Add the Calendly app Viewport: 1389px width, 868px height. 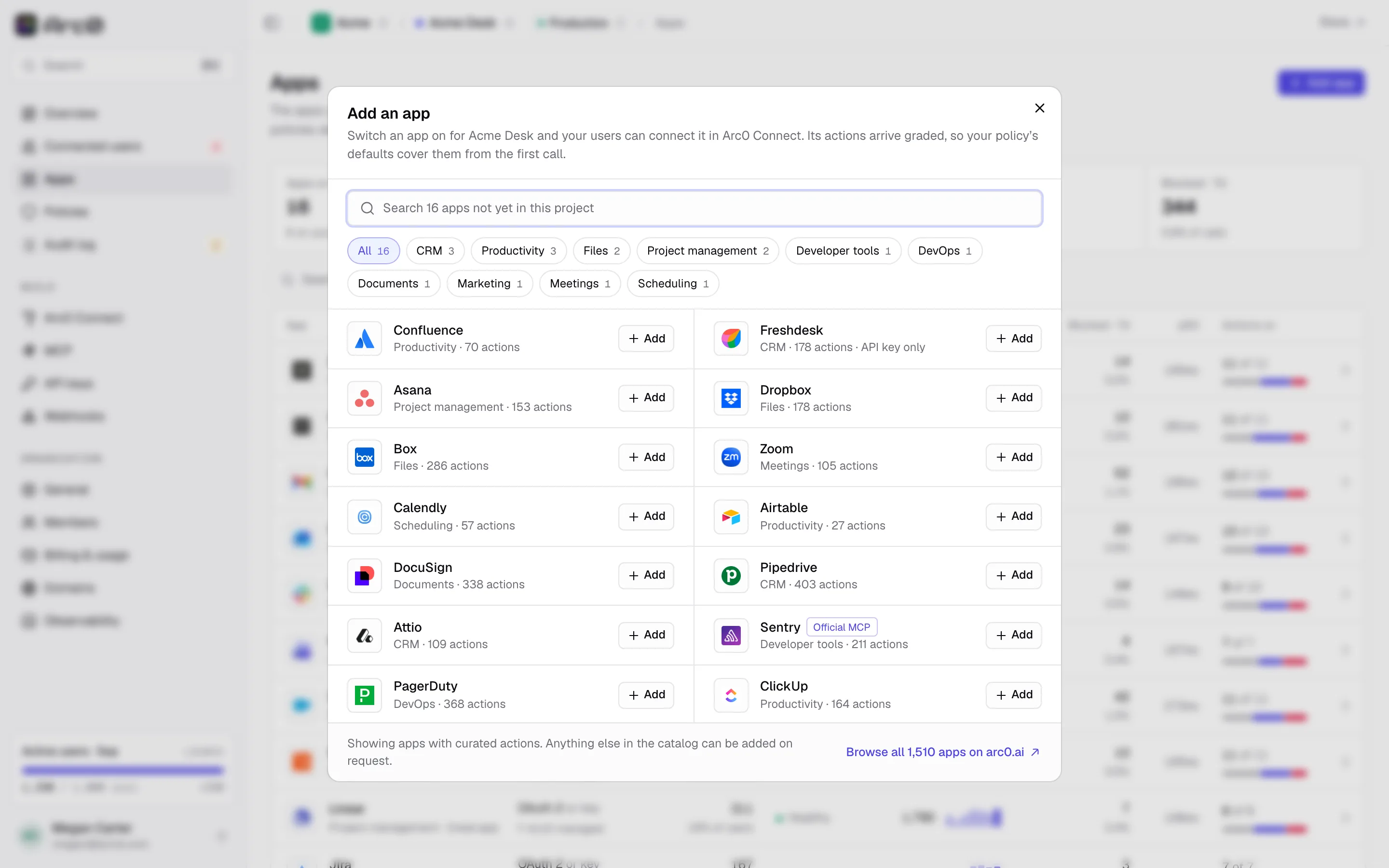point(646,516)
